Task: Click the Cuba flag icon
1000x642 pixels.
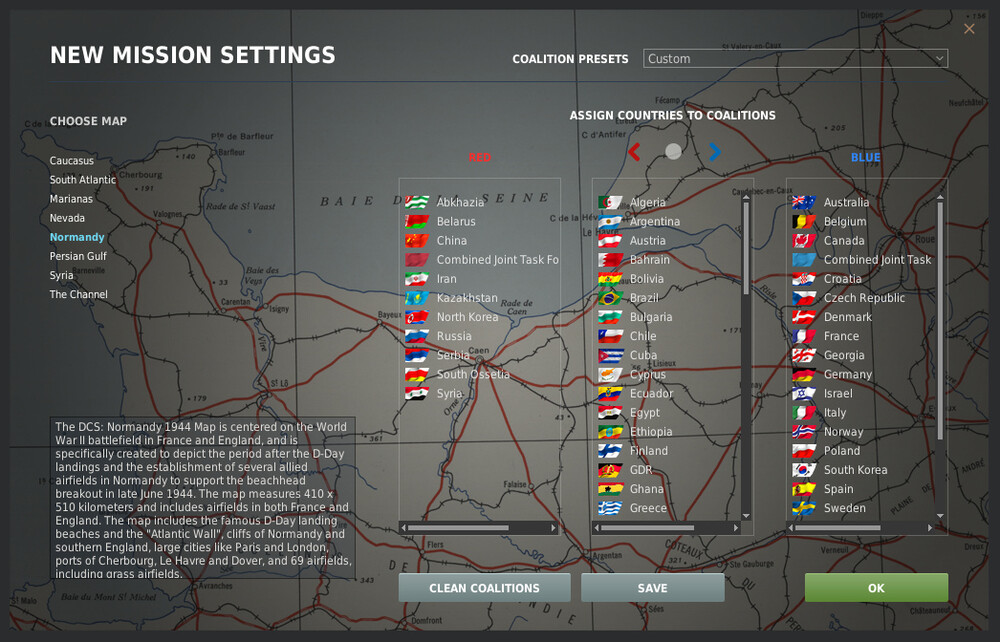Action: (x=610, y=355)
